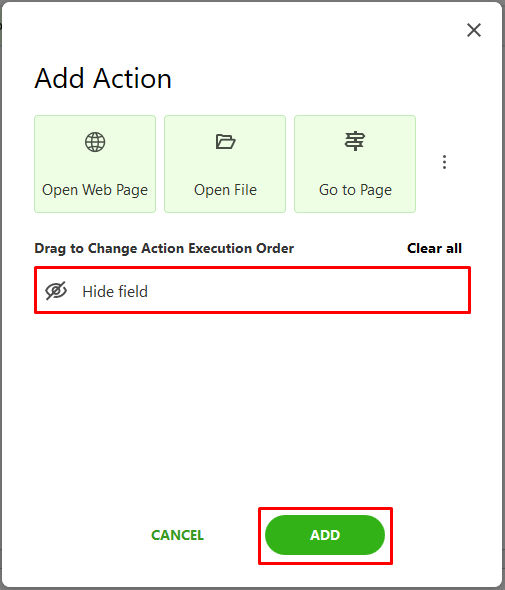Click the Go to Page label text
505x590 pixels.
355,190
